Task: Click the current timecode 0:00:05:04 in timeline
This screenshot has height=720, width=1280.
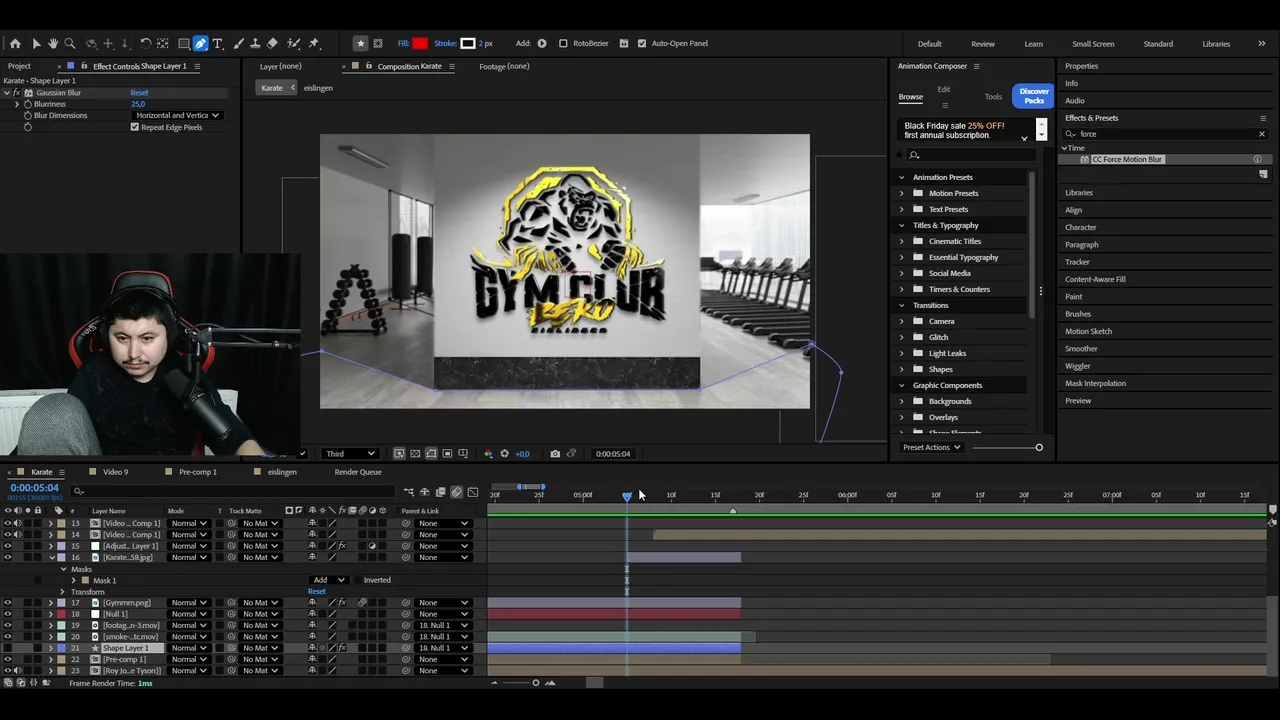Action: (34, 488)
